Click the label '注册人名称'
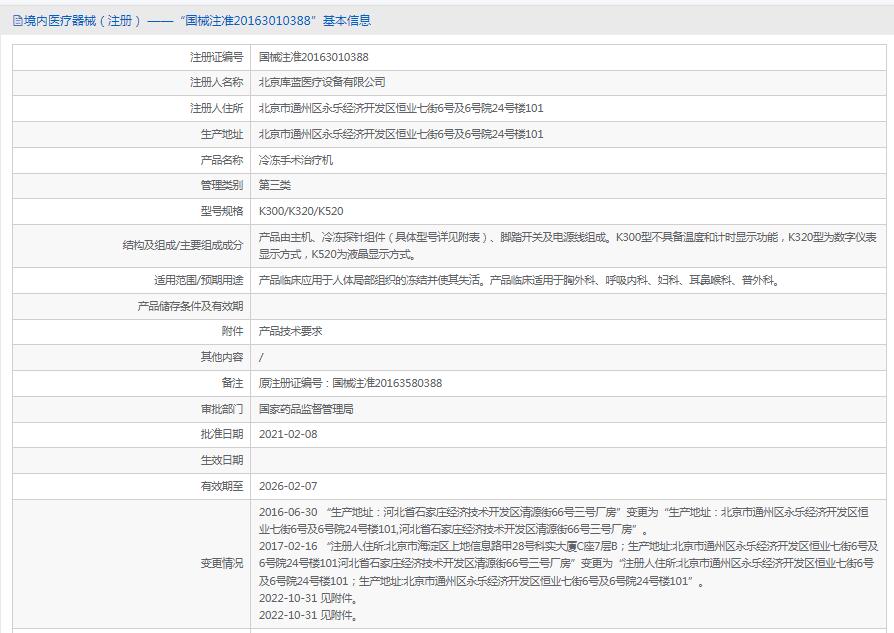The height and width of the screenshot is (633, 894). coord(216,82)
